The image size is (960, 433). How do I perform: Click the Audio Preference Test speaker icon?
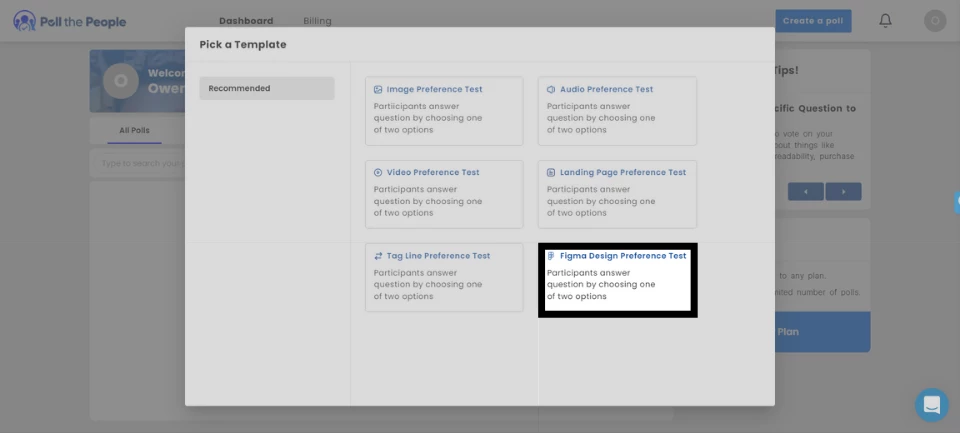[551, 89]
